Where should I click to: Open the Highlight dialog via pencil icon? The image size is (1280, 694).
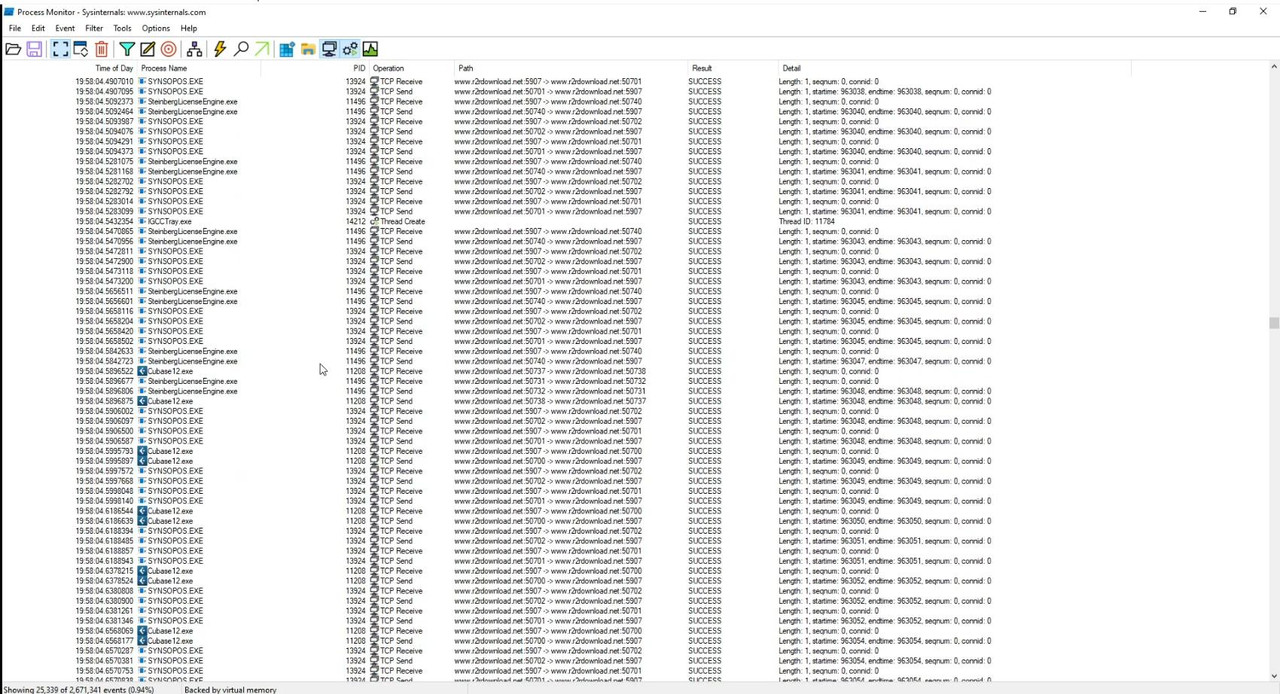[x=148, y=49]
